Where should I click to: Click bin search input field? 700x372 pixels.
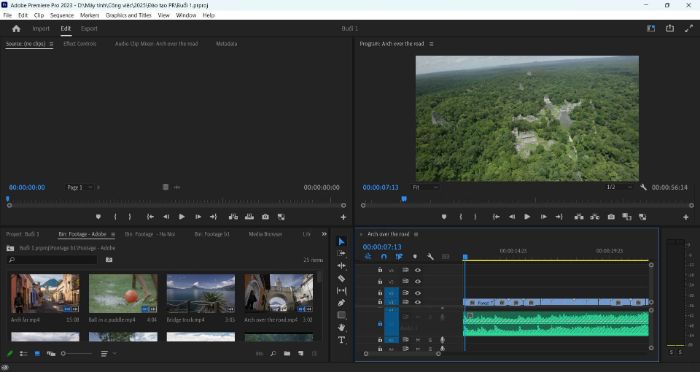pyautogui.click(x=53, y=260)
